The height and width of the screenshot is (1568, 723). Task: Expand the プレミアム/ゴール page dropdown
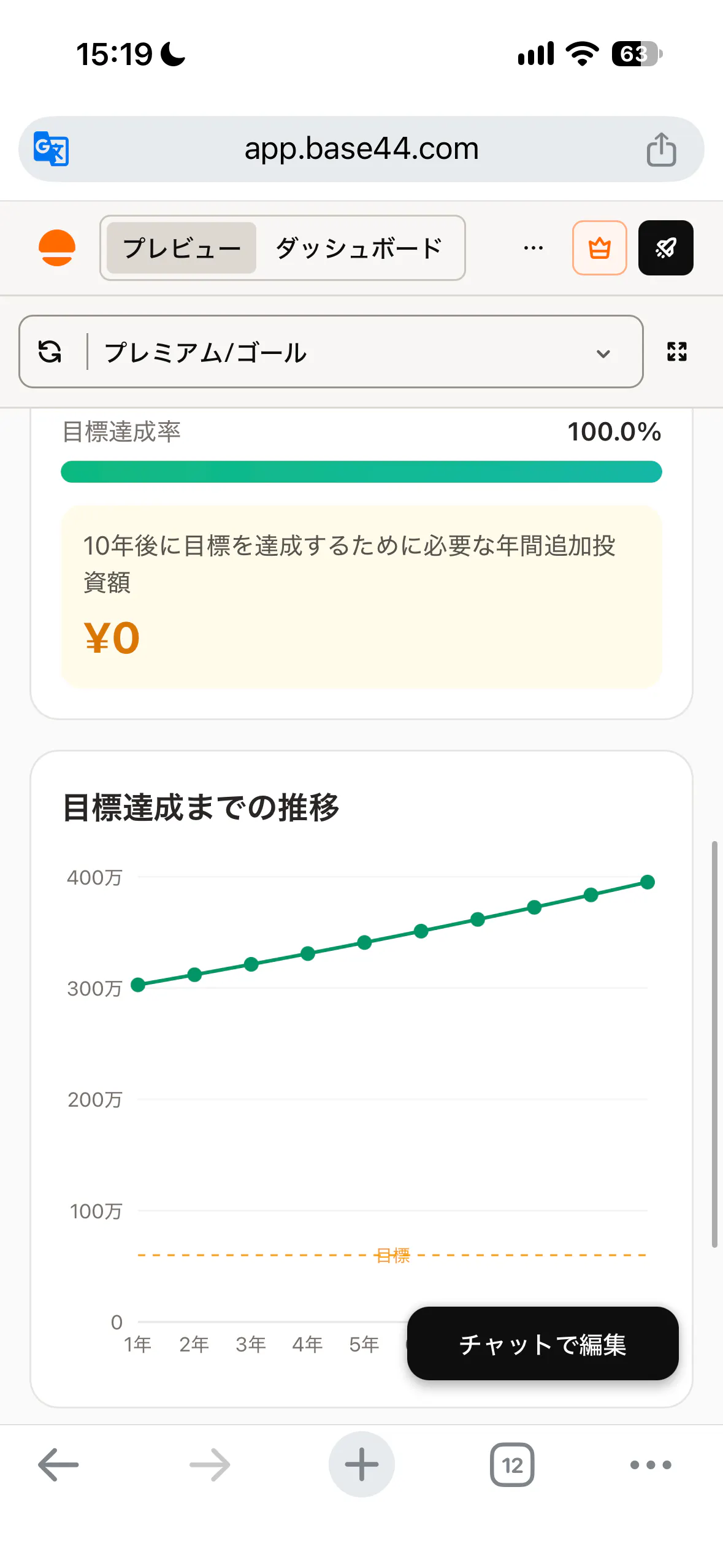pos(331,352)
